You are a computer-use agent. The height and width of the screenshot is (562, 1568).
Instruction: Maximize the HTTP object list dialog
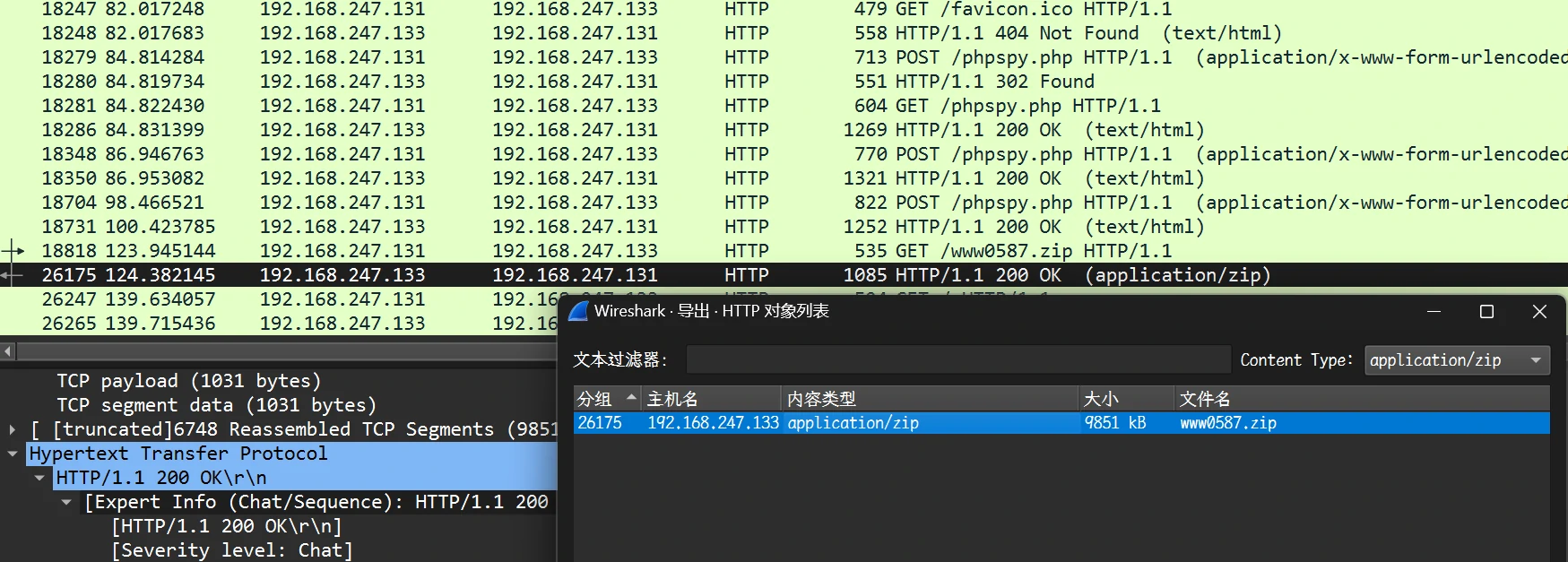point(1486,311)
